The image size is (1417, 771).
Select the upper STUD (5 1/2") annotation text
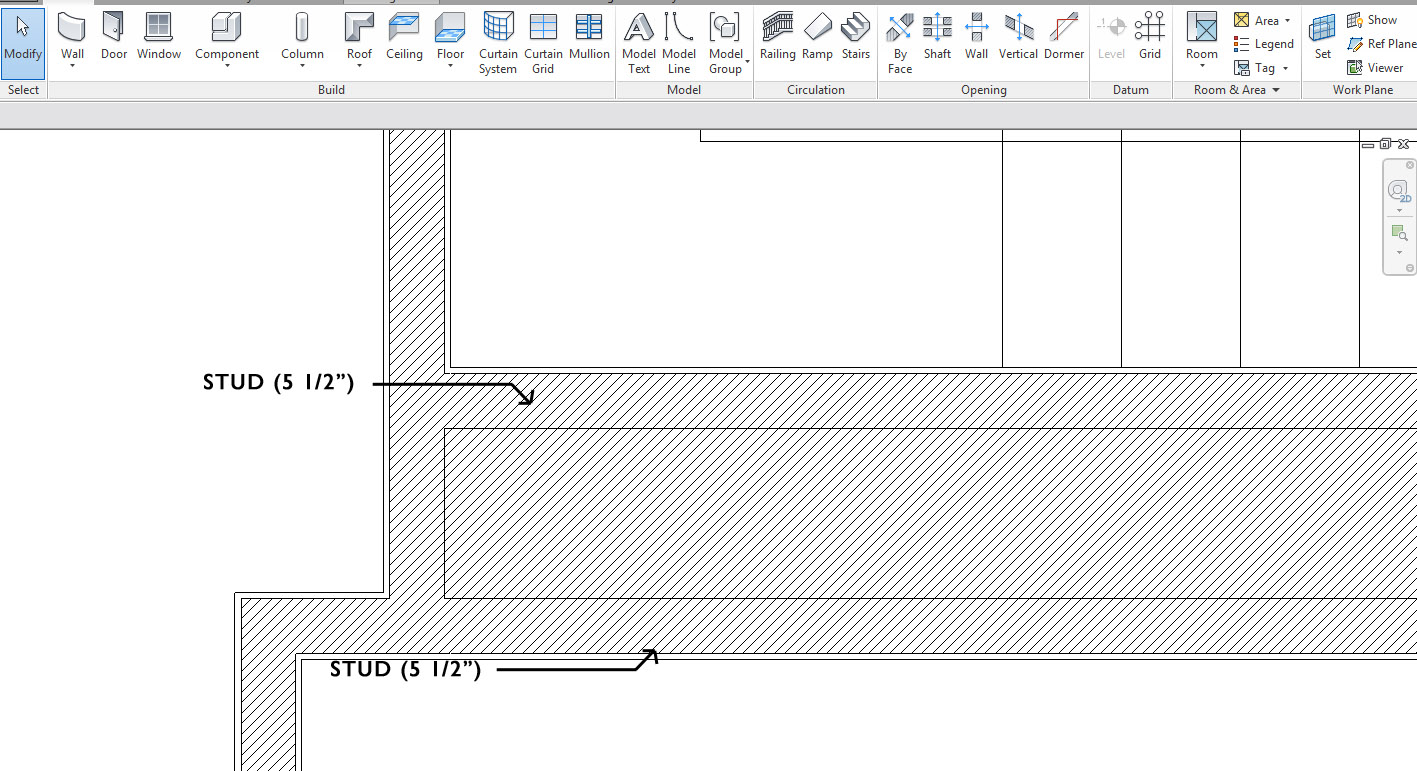coord(279,383)
